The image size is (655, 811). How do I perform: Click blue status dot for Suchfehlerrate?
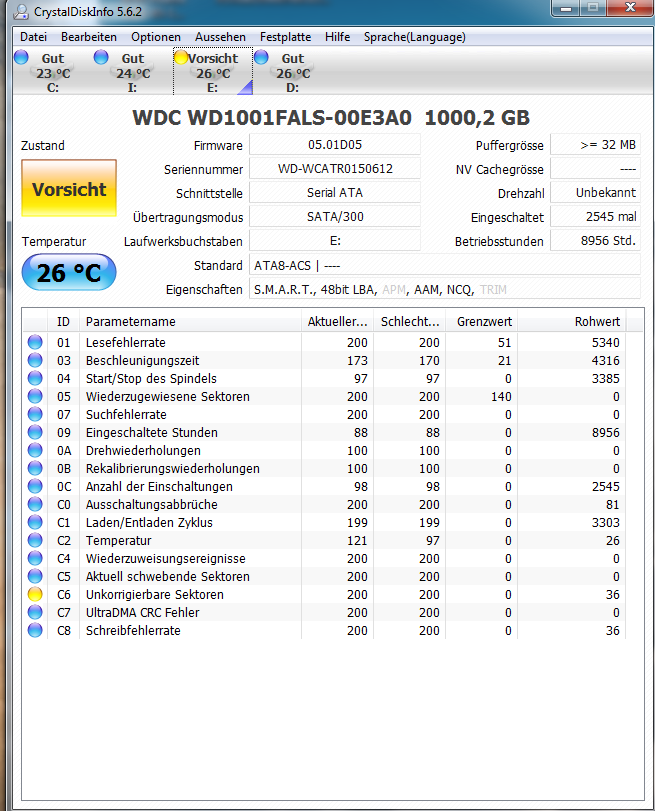[35, 414]
